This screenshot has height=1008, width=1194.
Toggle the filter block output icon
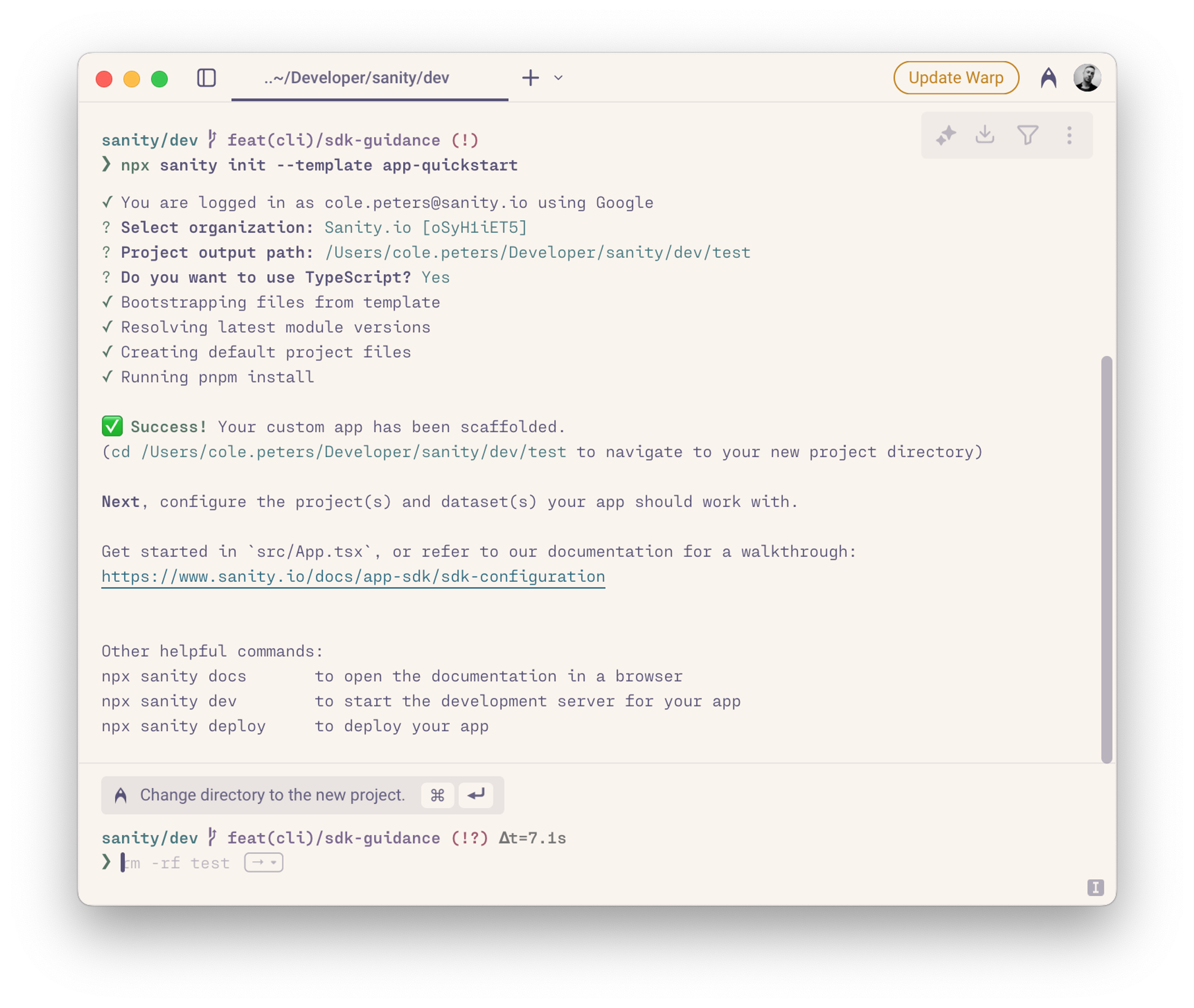(x=1027, y=136)
